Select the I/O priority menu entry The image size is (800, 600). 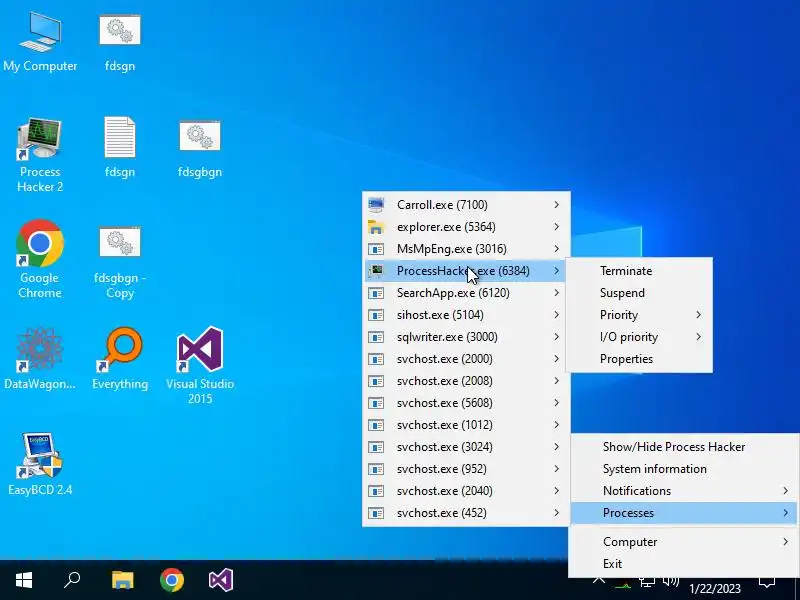click(x=639, y=337)
